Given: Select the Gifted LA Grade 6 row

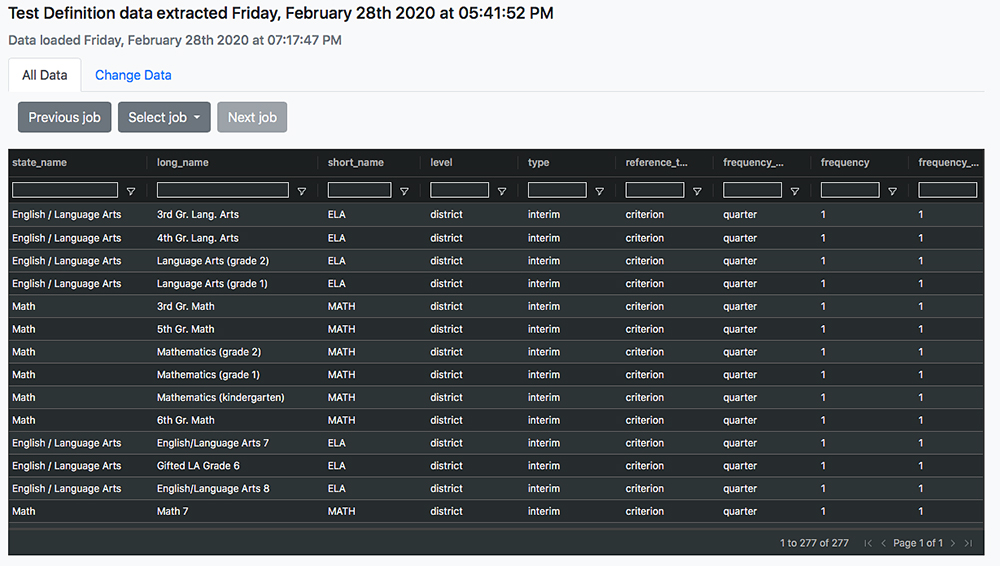Looking at the screenshot, I should (x=198, y=466).
